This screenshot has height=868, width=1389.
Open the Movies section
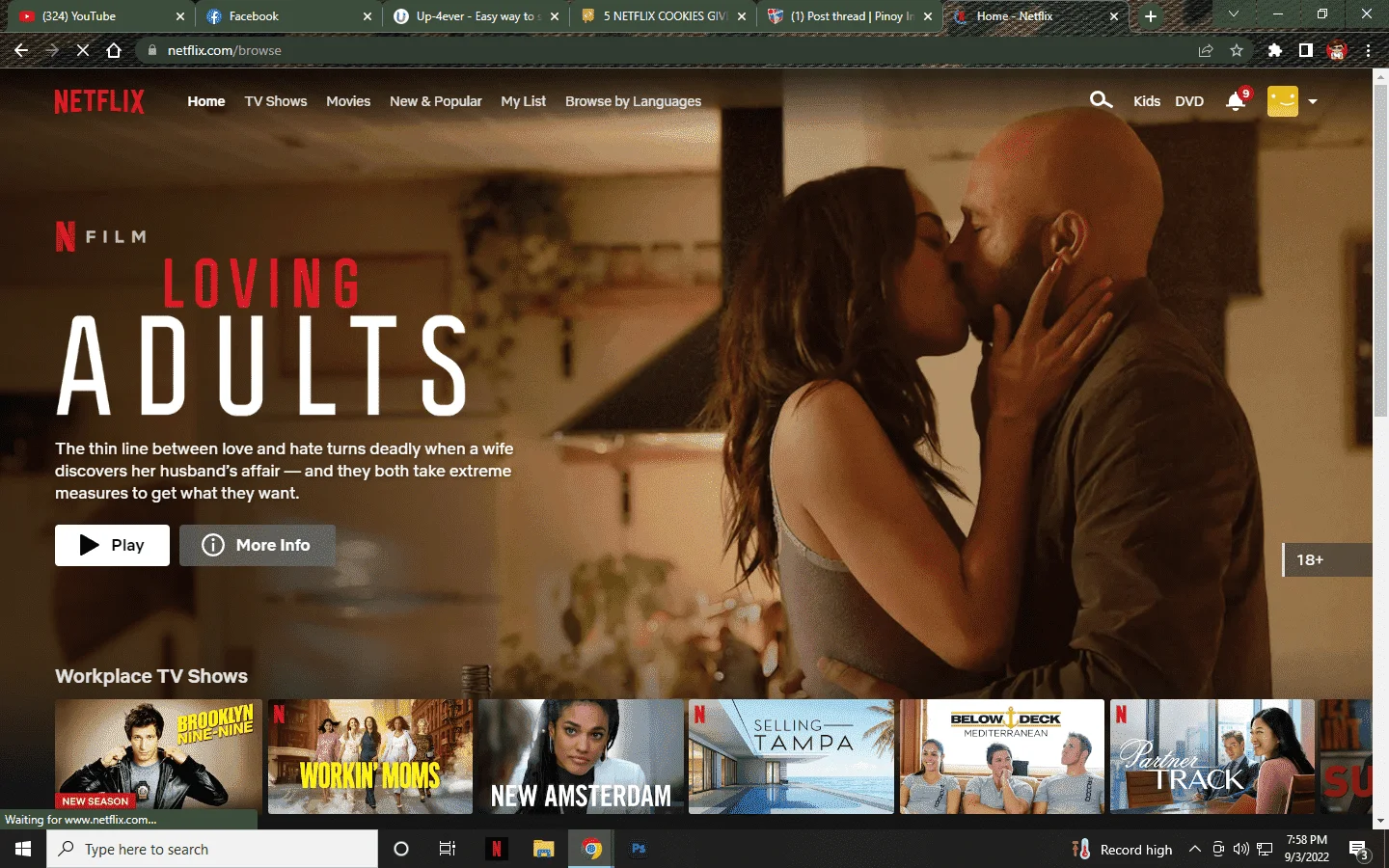pyautogui.click(x=348, y=101)
